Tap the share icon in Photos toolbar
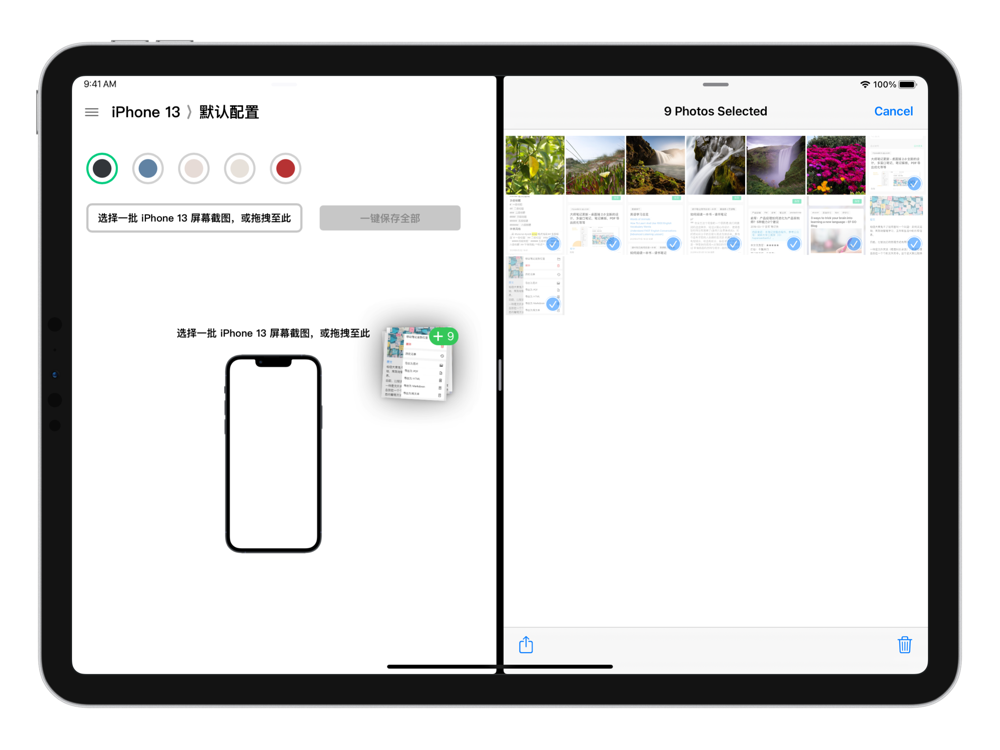The width and height of the screenshot is (1000, 750). pyautogui.click(x=526, y=645)
